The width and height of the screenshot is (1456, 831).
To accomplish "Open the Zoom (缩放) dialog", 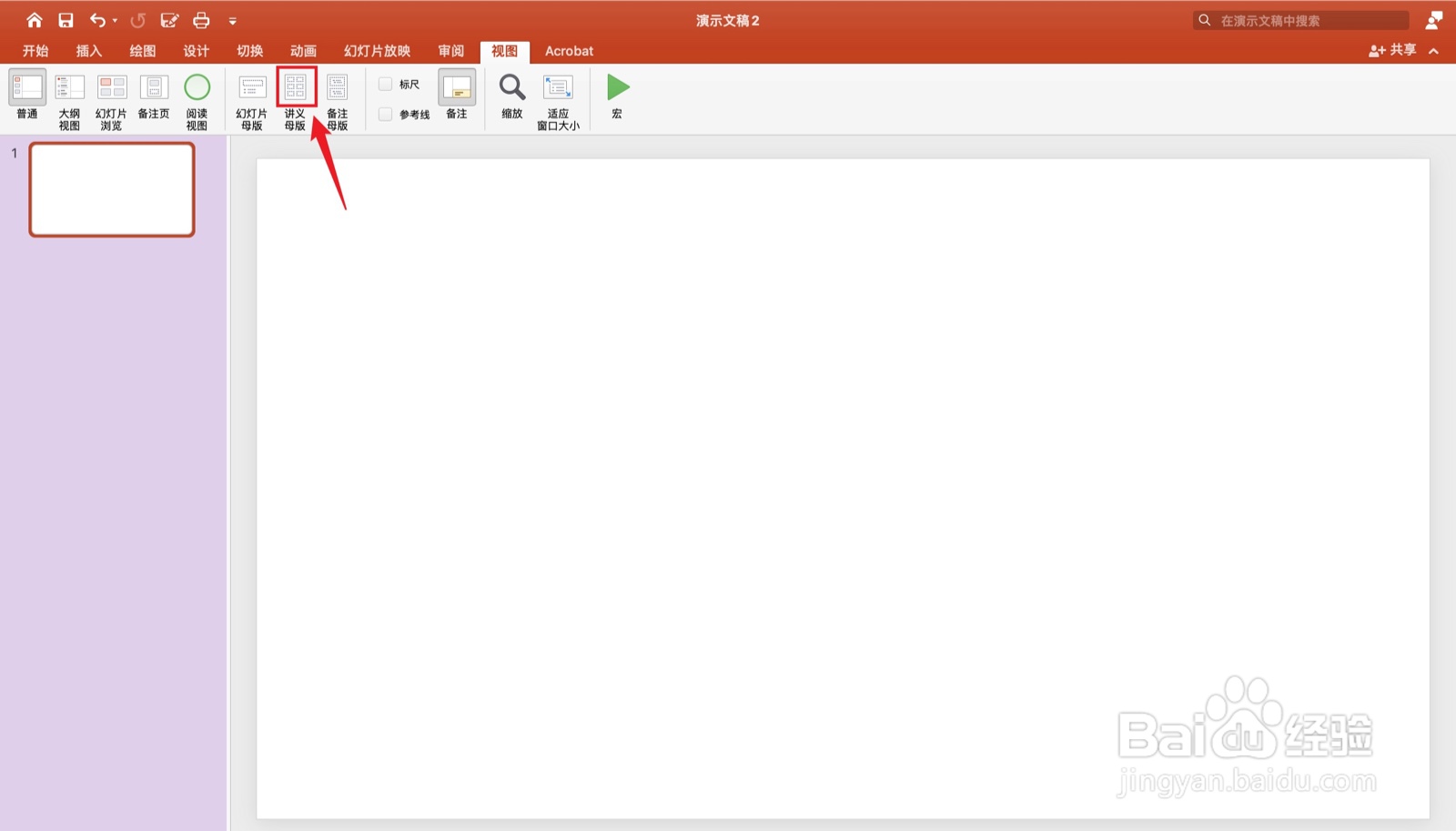I will click(x=512, y=96).
